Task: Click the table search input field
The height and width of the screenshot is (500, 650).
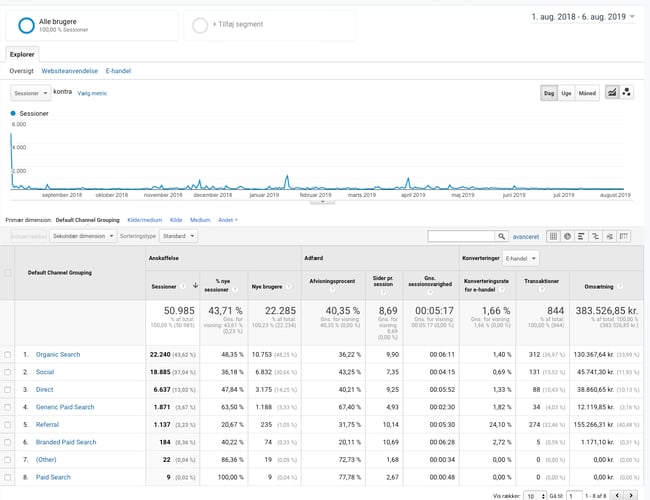Action: pos(460,236)
